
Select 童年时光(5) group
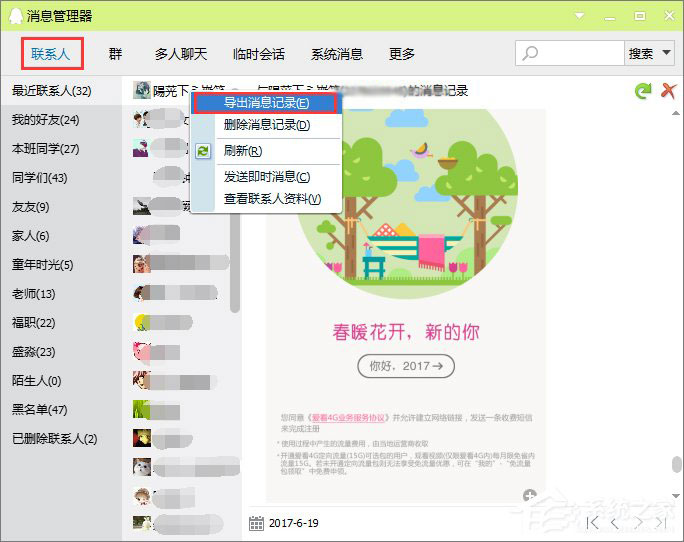coord(61,265)
